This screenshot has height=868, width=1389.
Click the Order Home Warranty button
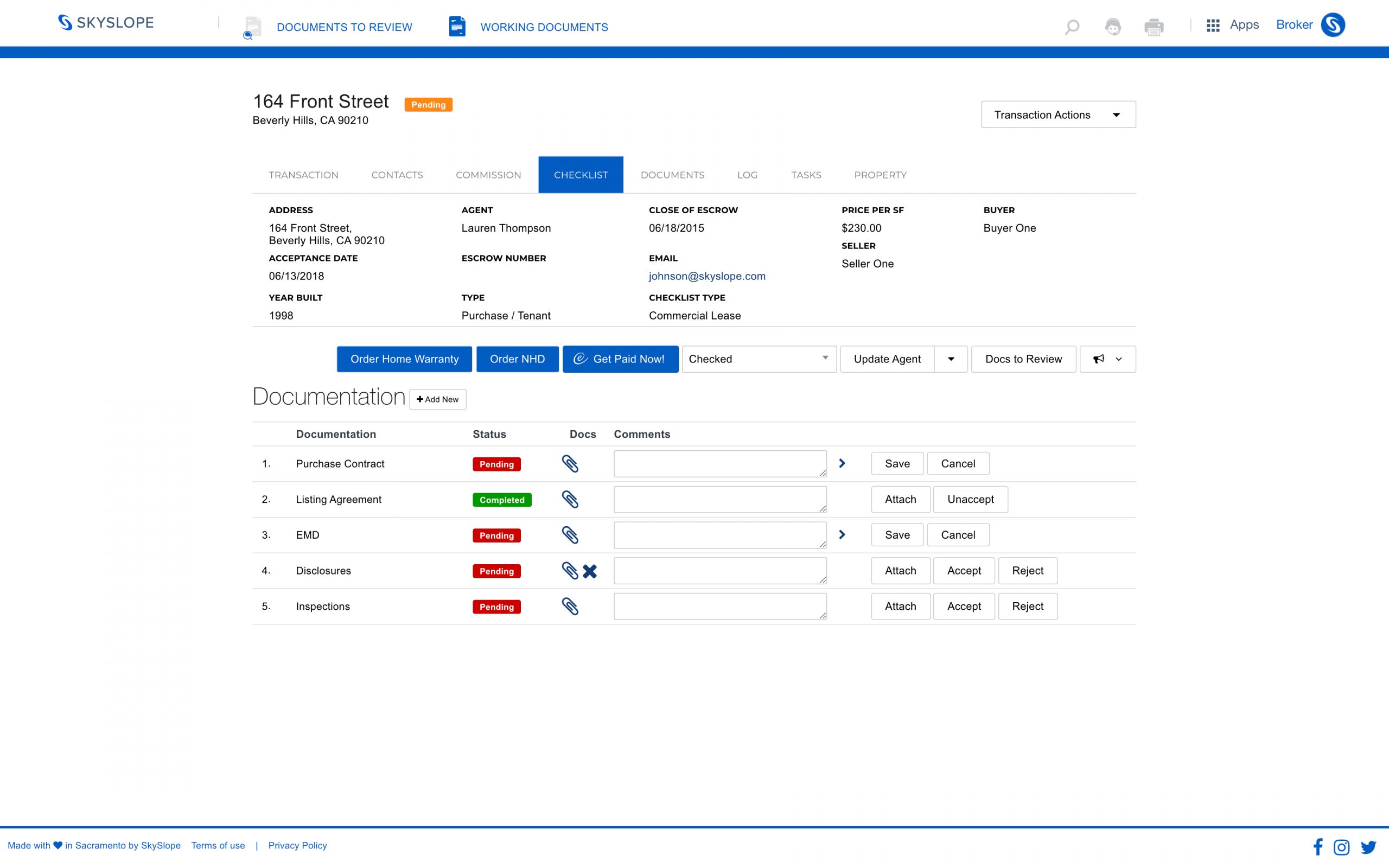coord(404,359)
